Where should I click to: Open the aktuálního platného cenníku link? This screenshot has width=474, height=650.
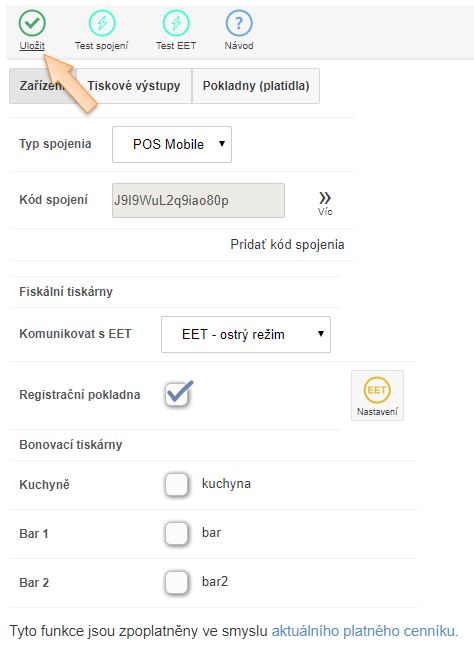(363, 631)
